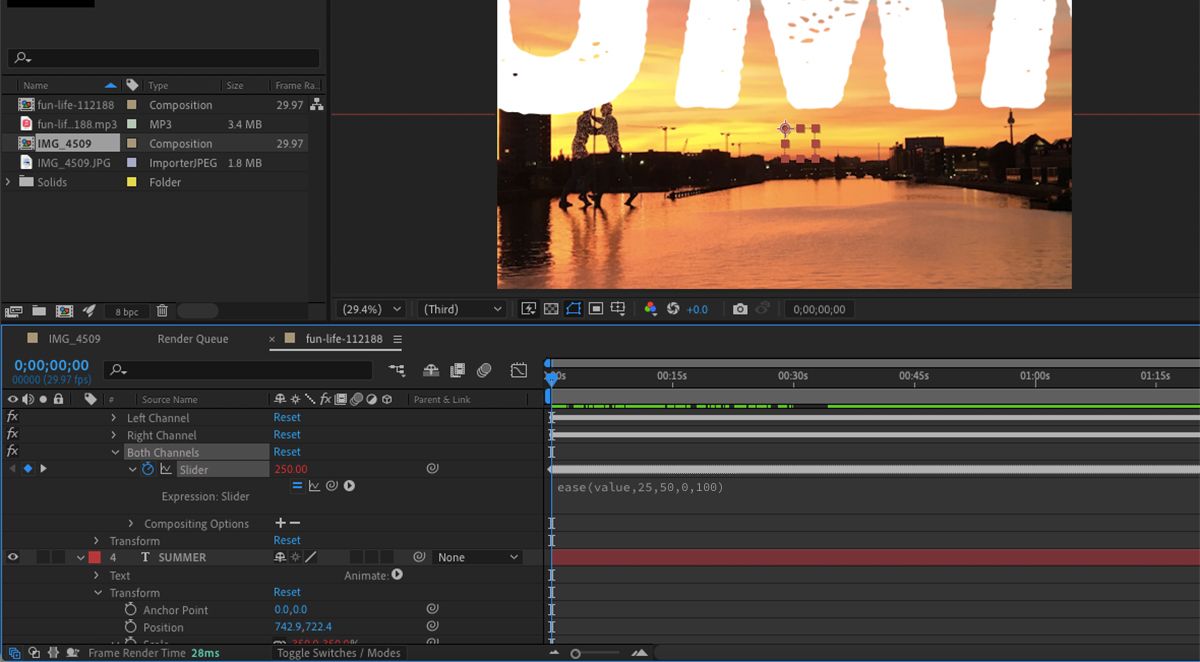Click the Interpret Footage icon
The width and height of the screenshot is (1200, 662).
(14, 311)
